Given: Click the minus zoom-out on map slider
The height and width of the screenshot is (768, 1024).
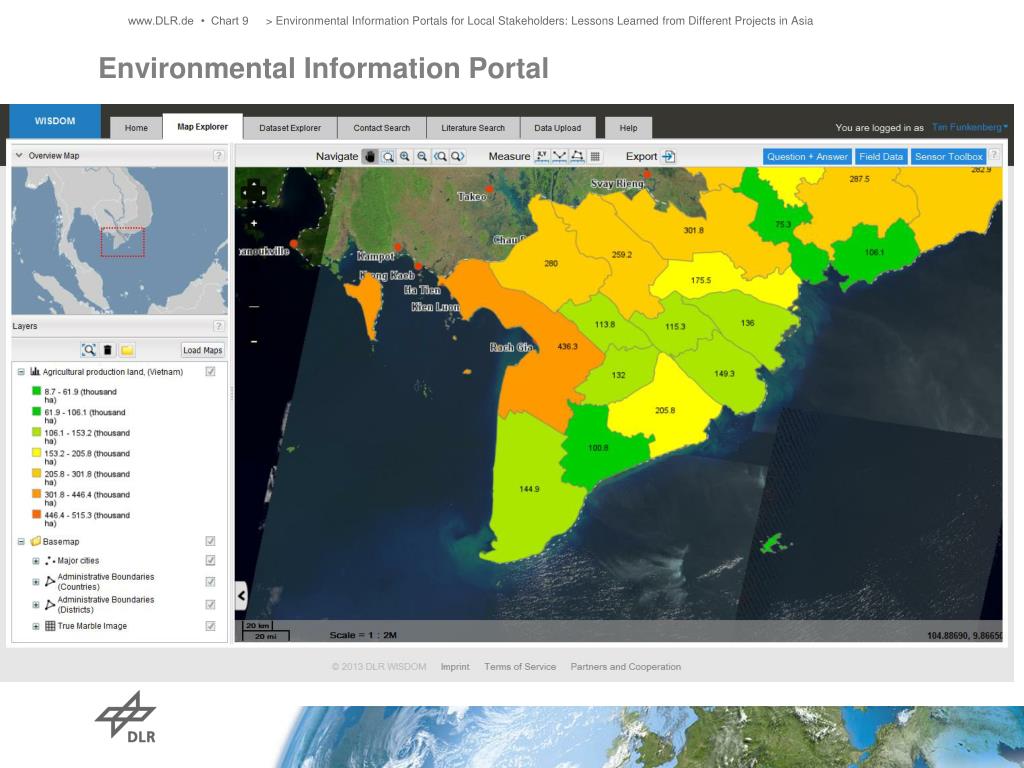Looking at the screenshot, I should [x=254, y=342].
